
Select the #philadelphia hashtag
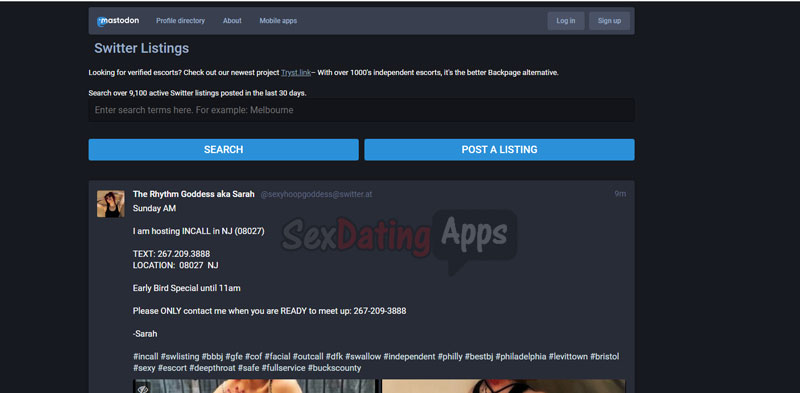point(520,357)
